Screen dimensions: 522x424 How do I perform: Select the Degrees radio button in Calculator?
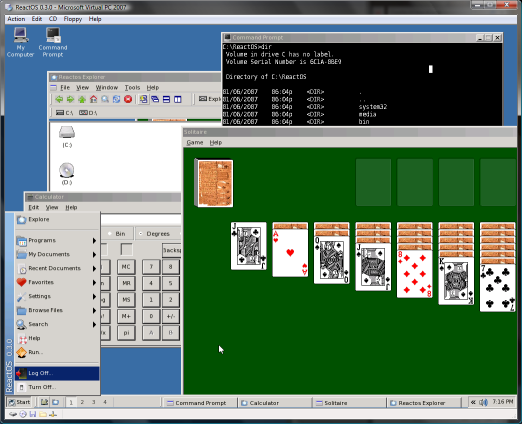[154, 234]
